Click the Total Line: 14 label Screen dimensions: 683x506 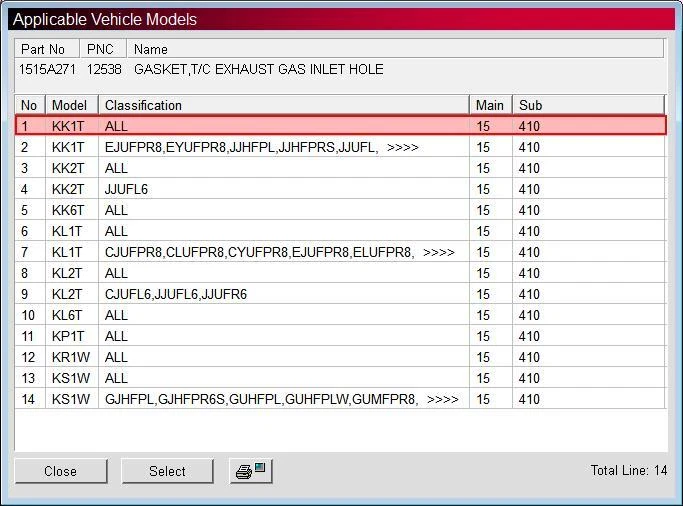coord(629,470)
